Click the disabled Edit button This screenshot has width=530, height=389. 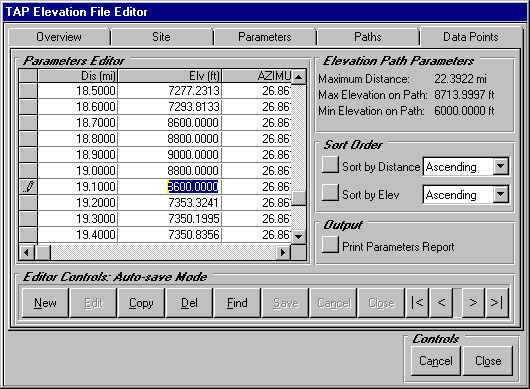coord(93,303)
